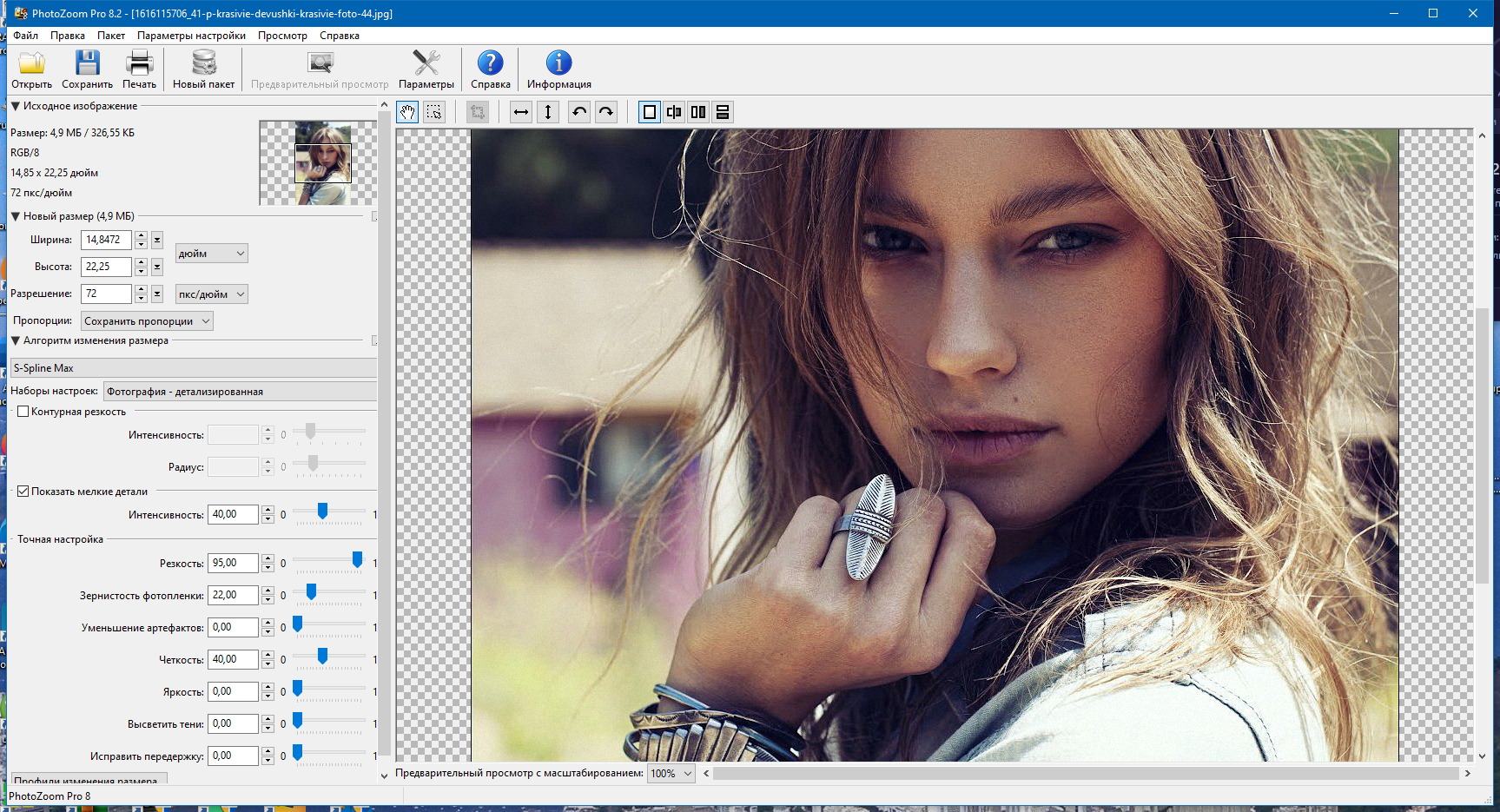
Task: Adjust the Резкость slider
Action: 357,560
